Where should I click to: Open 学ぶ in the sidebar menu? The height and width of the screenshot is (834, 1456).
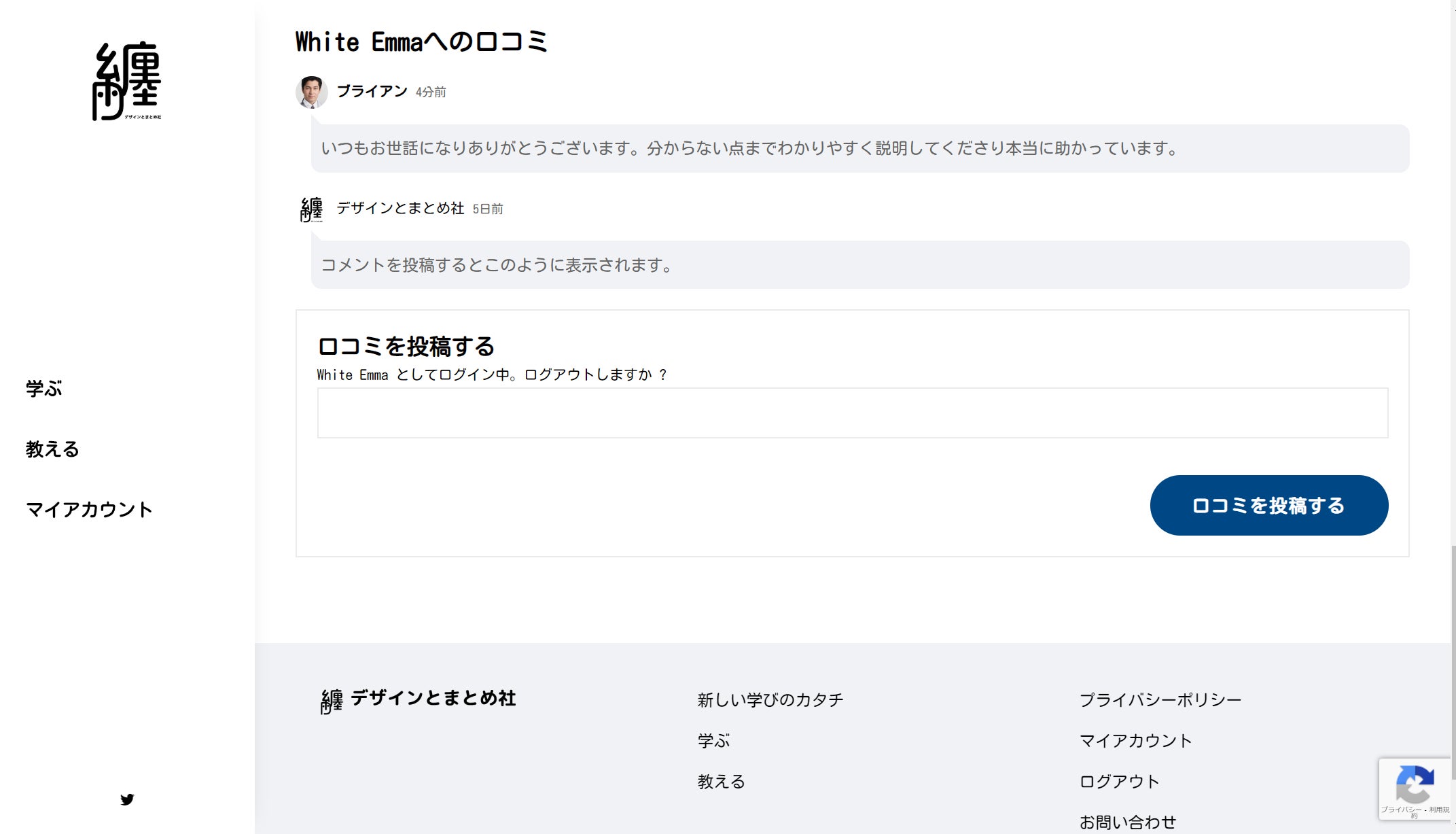(x=44, y=389)
